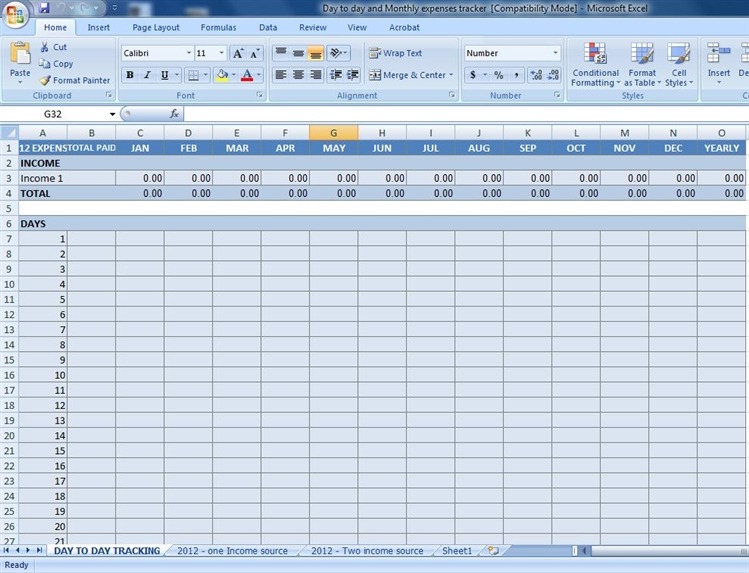Increase the font size with Grow Font
The image size is (749, 573).
click(x=238, y=53)
